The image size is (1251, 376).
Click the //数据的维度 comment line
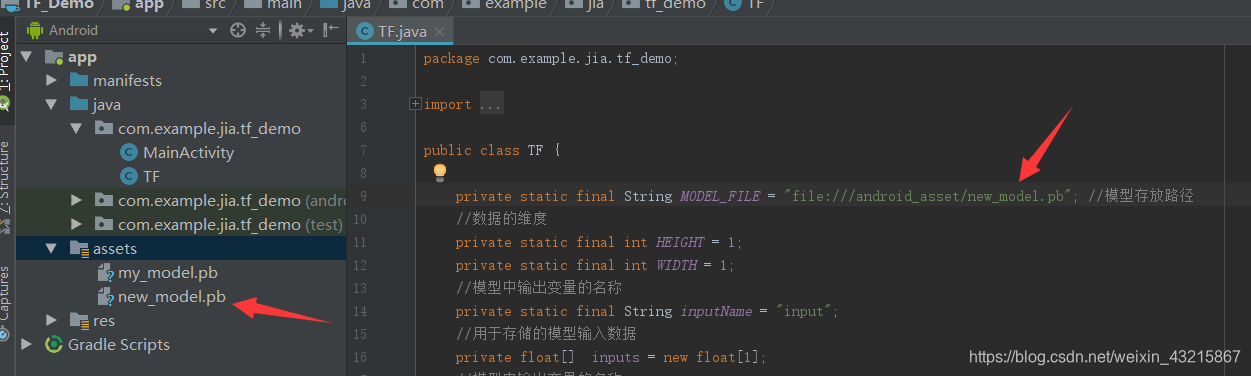(501, 219)
